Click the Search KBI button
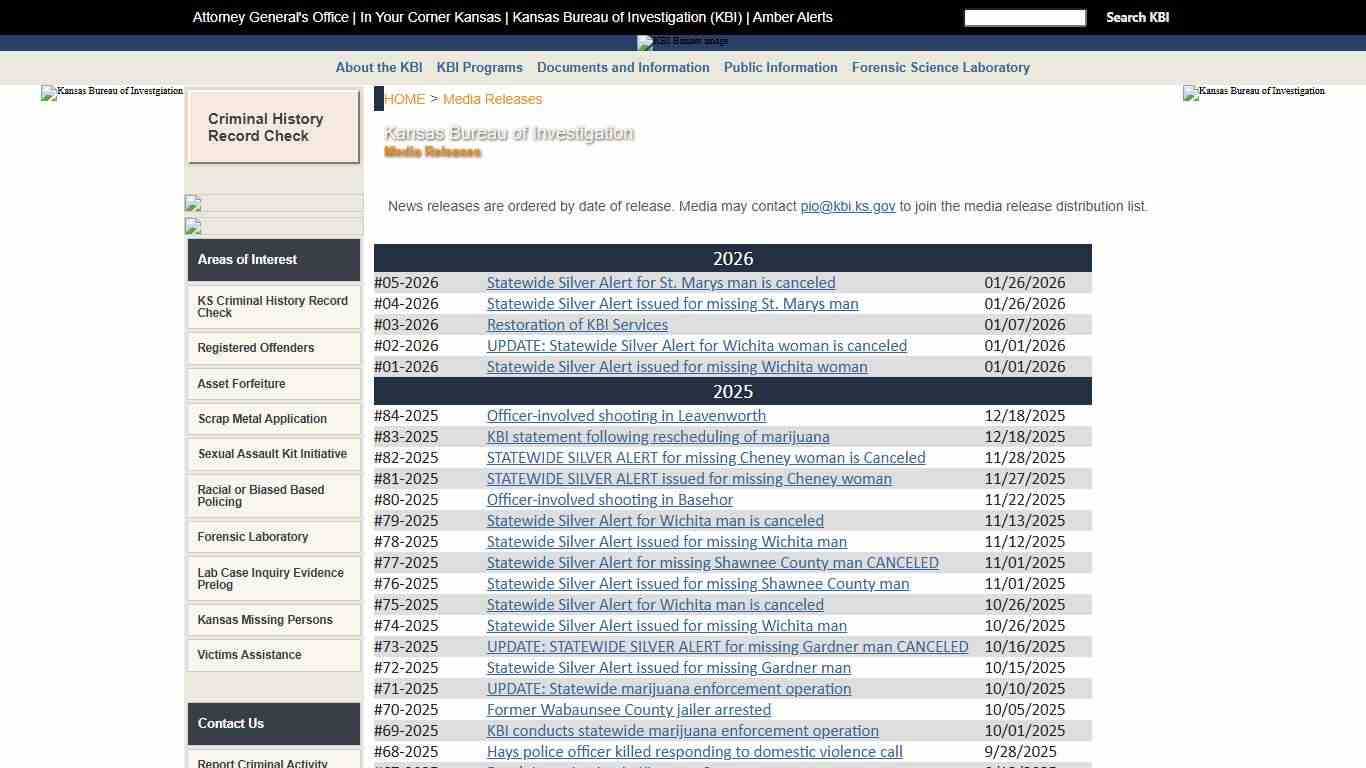1366x768 pixels. click(1137, 17)
